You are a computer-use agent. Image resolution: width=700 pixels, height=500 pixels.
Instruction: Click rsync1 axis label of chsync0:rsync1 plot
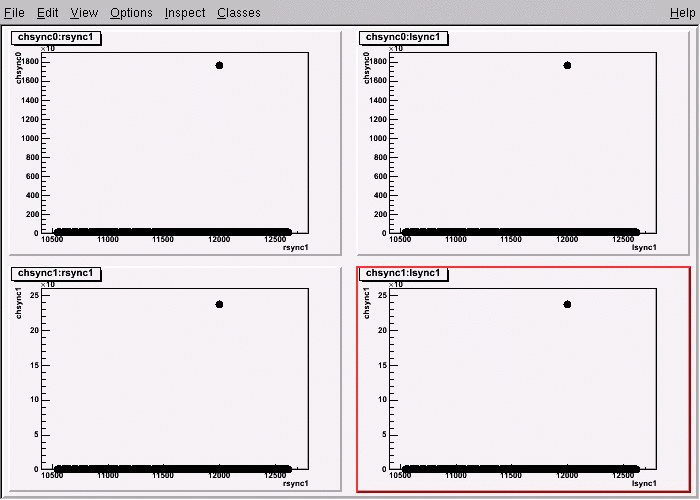296,247
